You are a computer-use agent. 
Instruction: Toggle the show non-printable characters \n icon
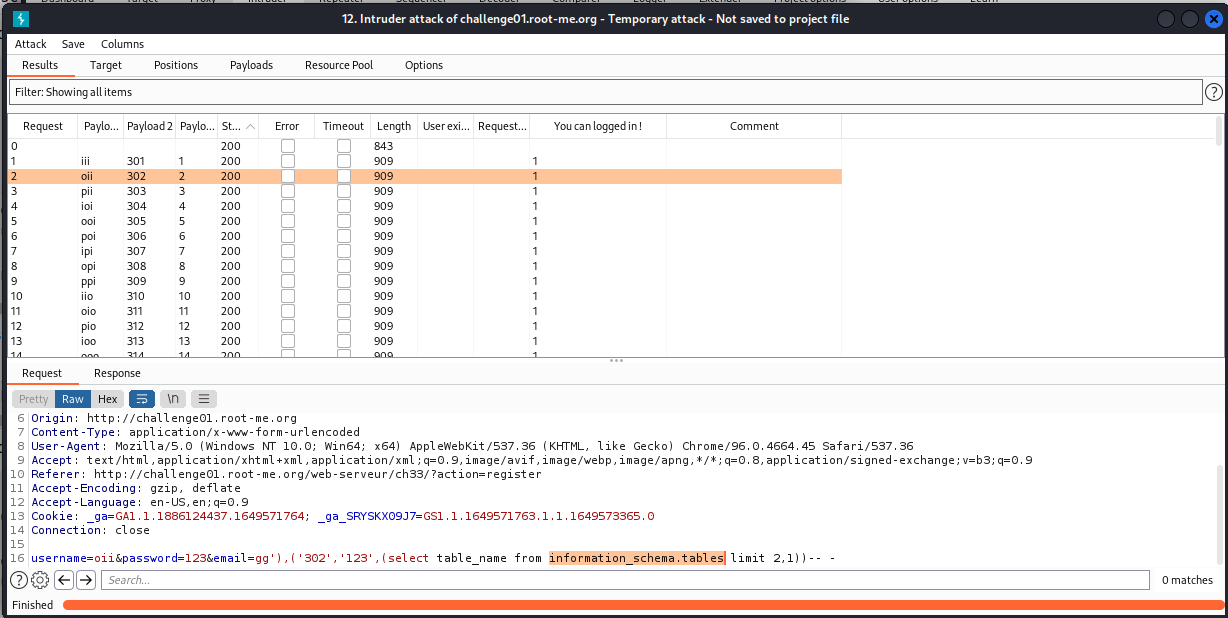[x=172, y=399]
